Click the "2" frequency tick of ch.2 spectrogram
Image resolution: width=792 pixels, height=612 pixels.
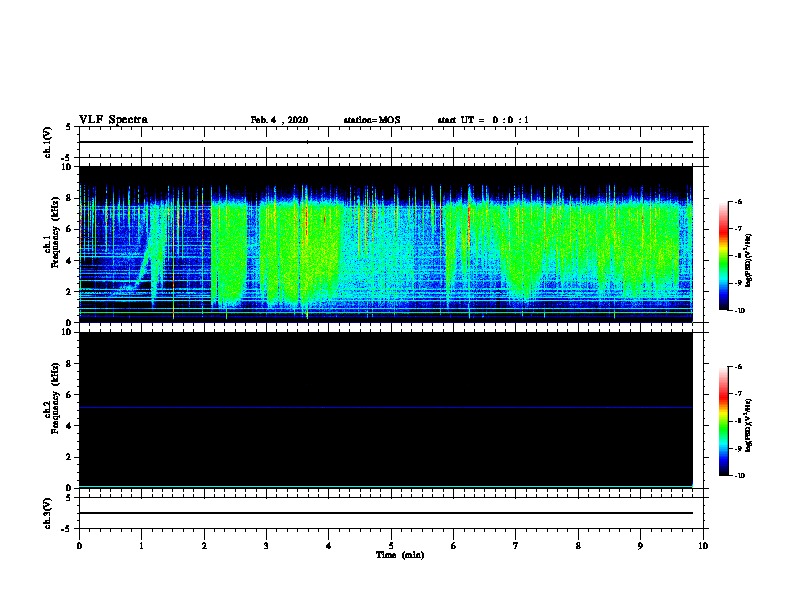coord(69,457)
